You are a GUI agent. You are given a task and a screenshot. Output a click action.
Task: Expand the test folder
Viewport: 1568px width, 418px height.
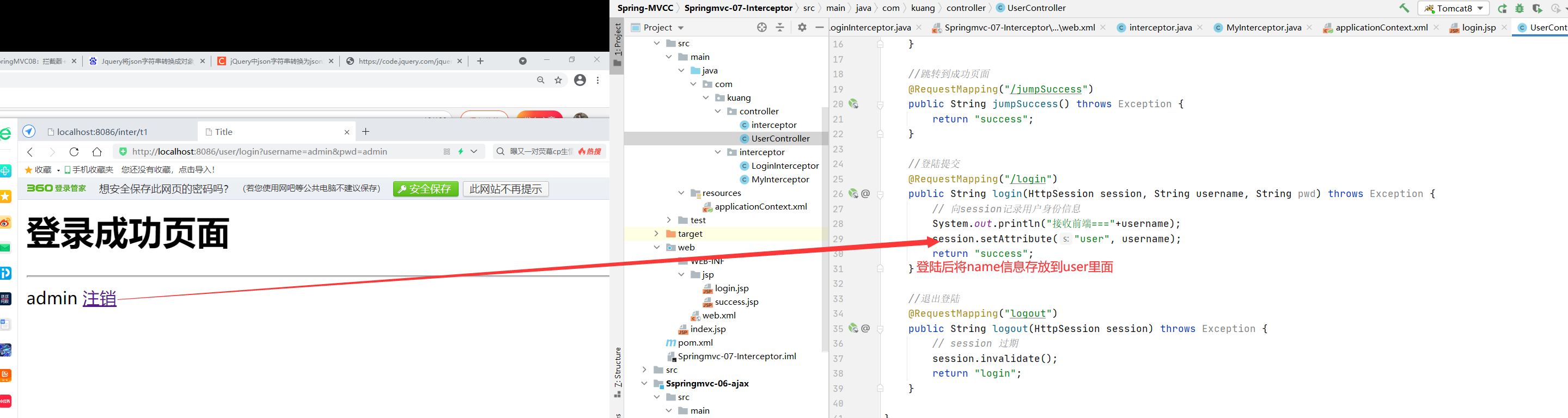tap(669, 220)
